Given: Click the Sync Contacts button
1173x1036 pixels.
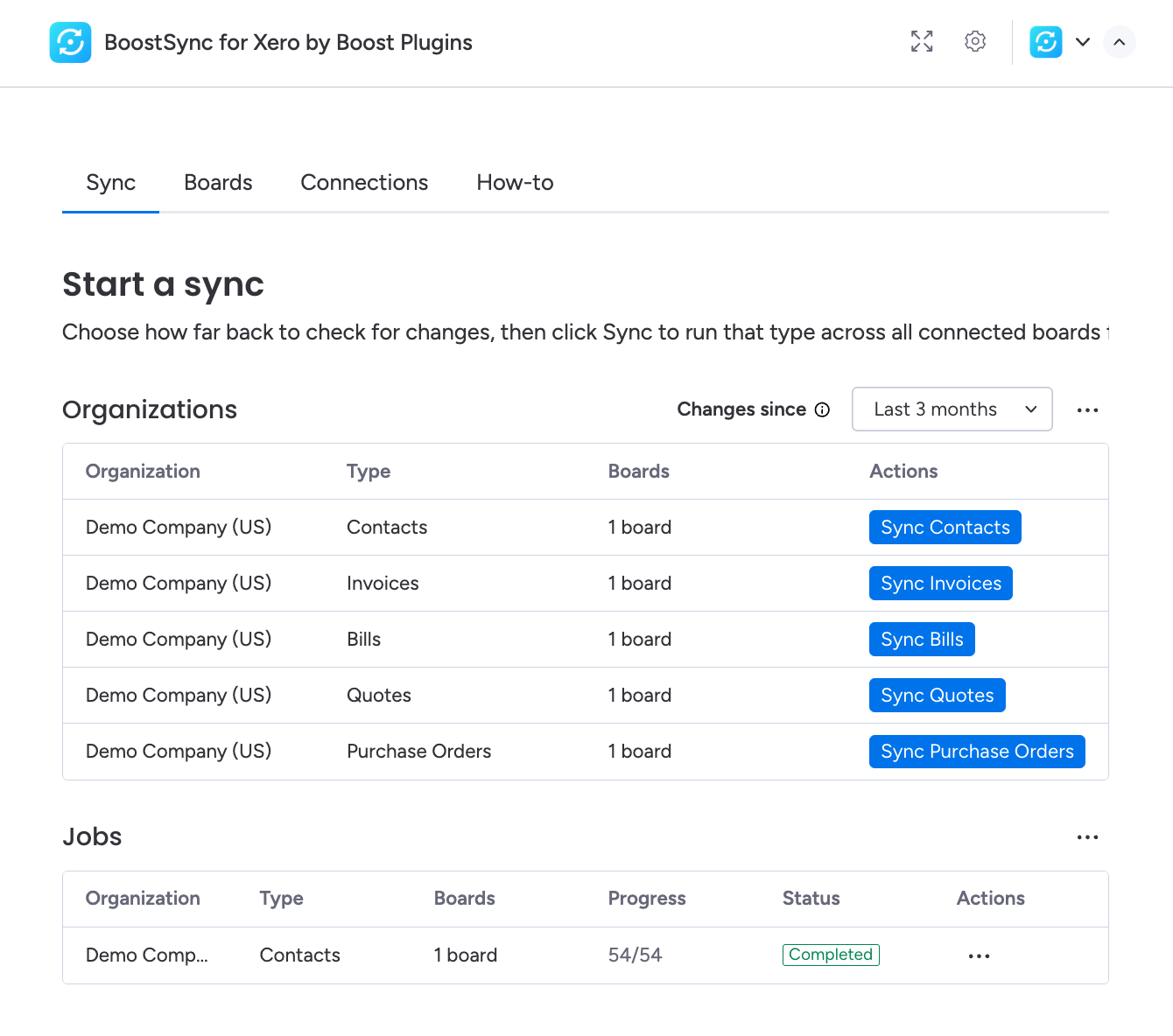Looking at the screenshot, I should [x=945, y=528].
